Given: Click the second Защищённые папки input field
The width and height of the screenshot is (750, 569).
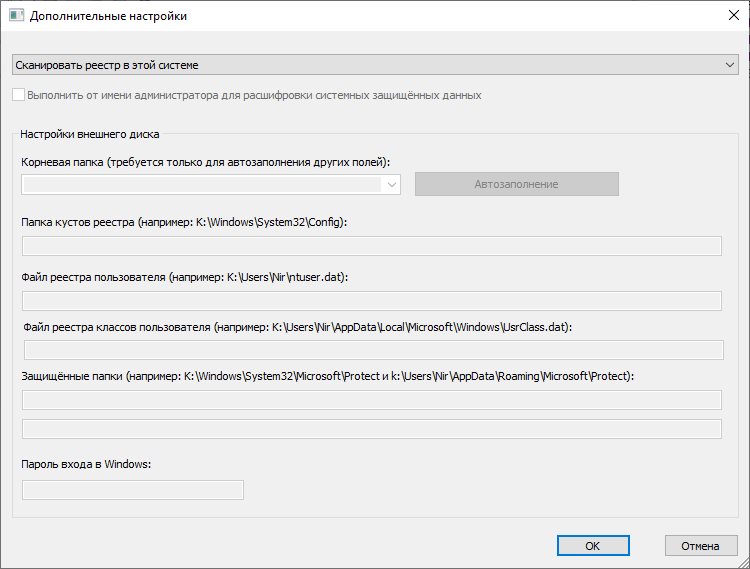Looking at the screenshot, I should (371, 429).
